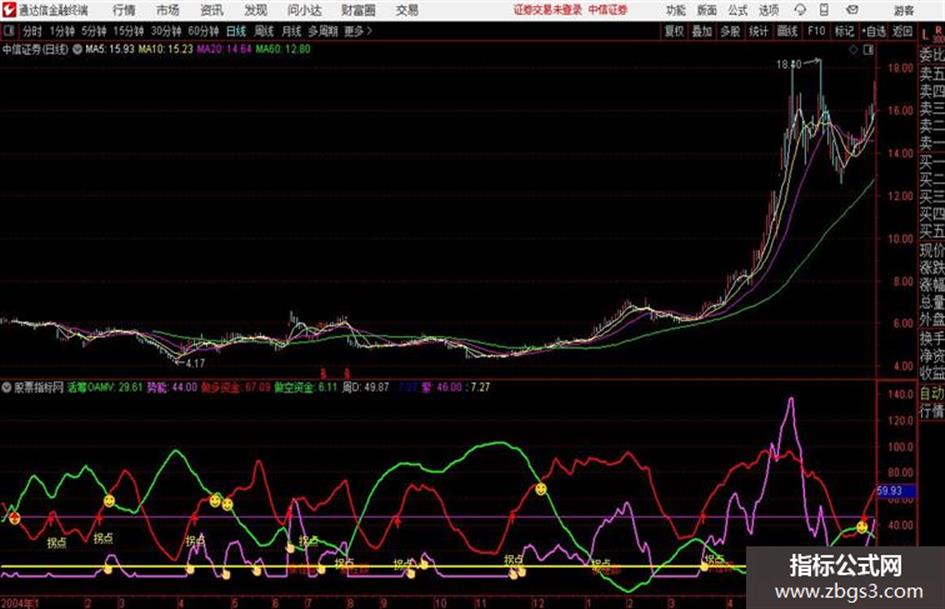945x609 pixels.
Task: Open the 公式 menu
Action: (738, 10)
